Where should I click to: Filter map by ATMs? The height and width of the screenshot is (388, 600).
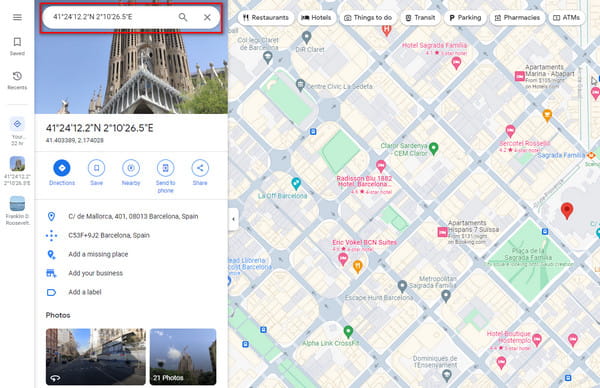[x=567, y=18]
